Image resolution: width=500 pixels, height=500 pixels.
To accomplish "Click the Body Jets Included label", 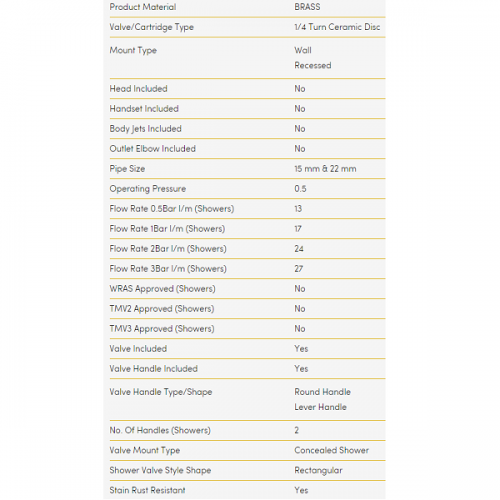I will (x=146, y=129).
